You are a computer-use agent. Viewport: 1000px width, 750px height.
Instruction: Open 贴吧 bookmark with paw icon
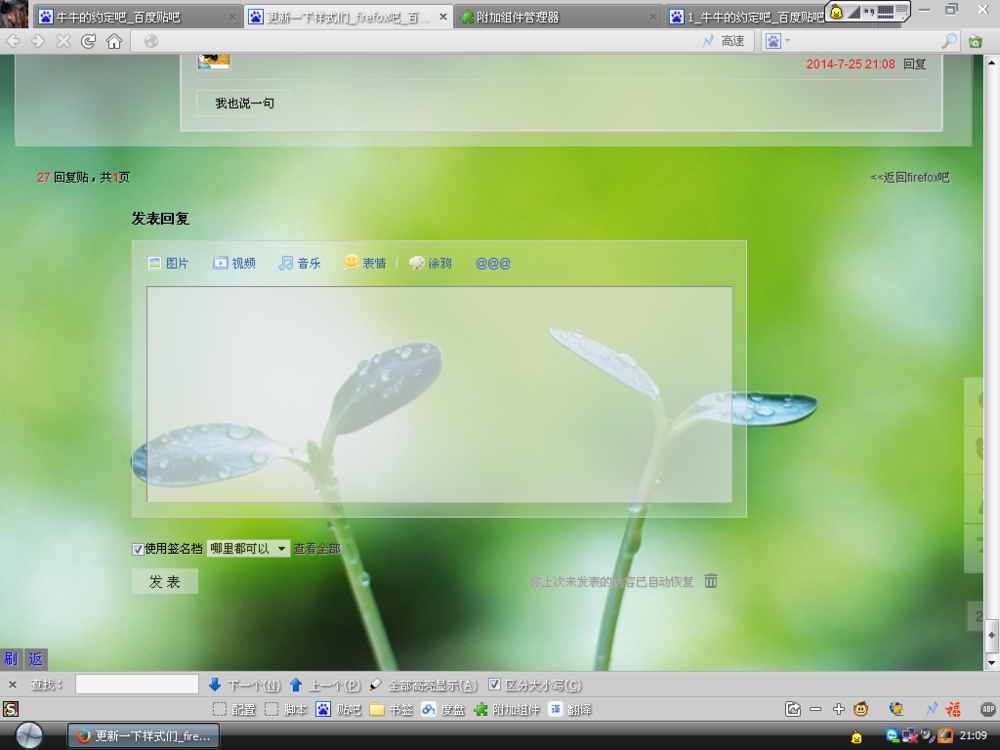pyautogui.click(x=339, y=709)
